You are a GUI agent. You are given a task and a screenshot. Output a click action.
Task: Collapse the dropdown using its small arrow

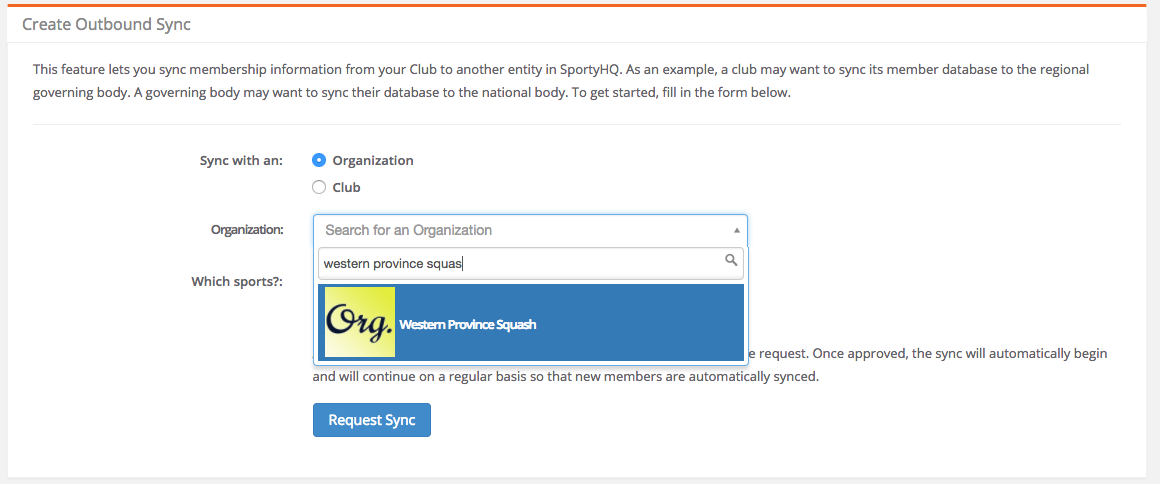pyautogui.click(x=736, y=230)
